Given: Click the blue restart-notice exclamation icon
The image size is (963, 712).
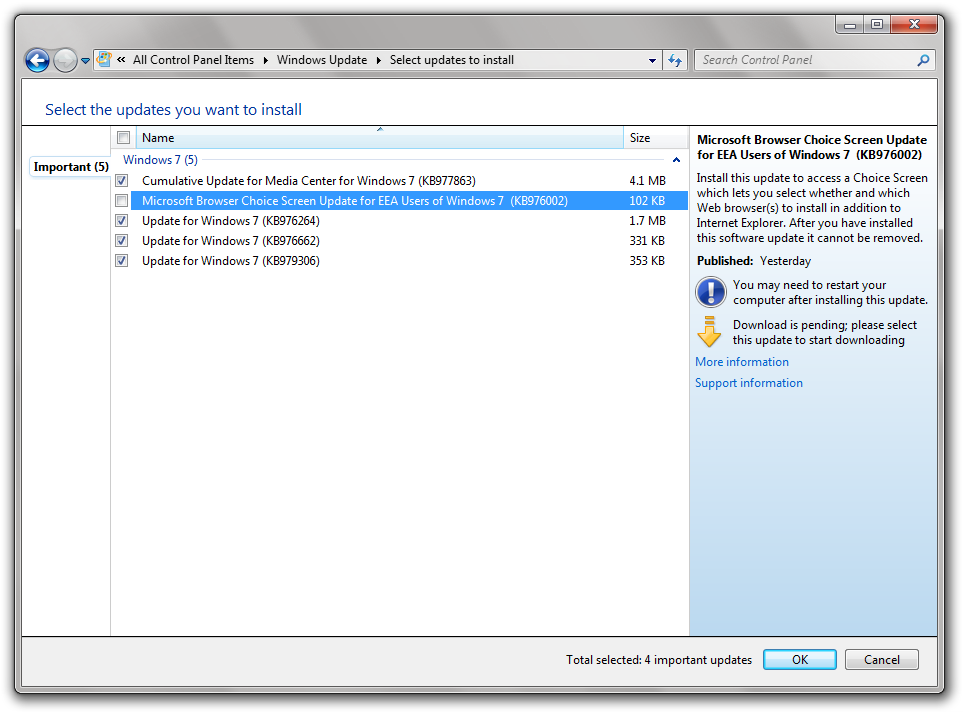Looking at the screenshot, I should coord(711,292).
